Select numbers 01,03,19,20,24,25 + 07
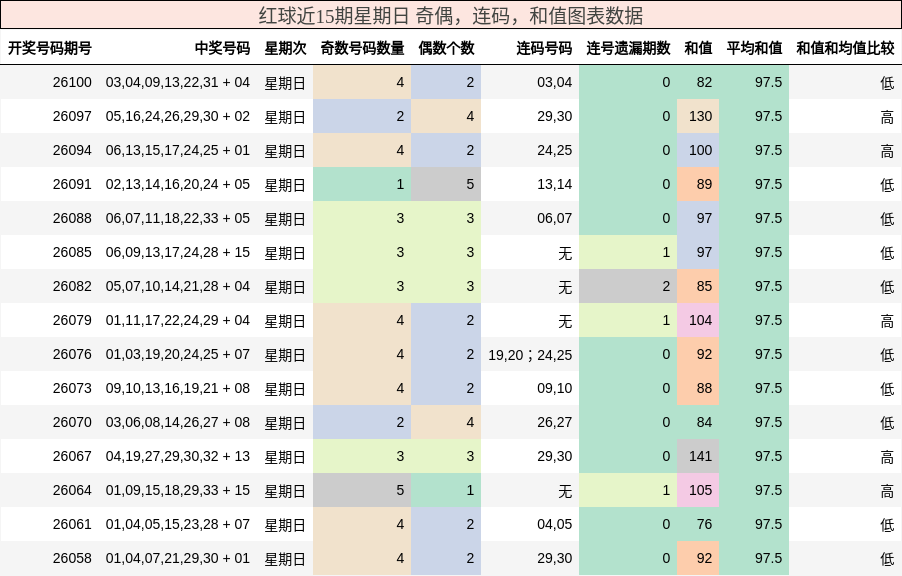The width and height of the screenshot is (902, 576). [x=178, y=354]
